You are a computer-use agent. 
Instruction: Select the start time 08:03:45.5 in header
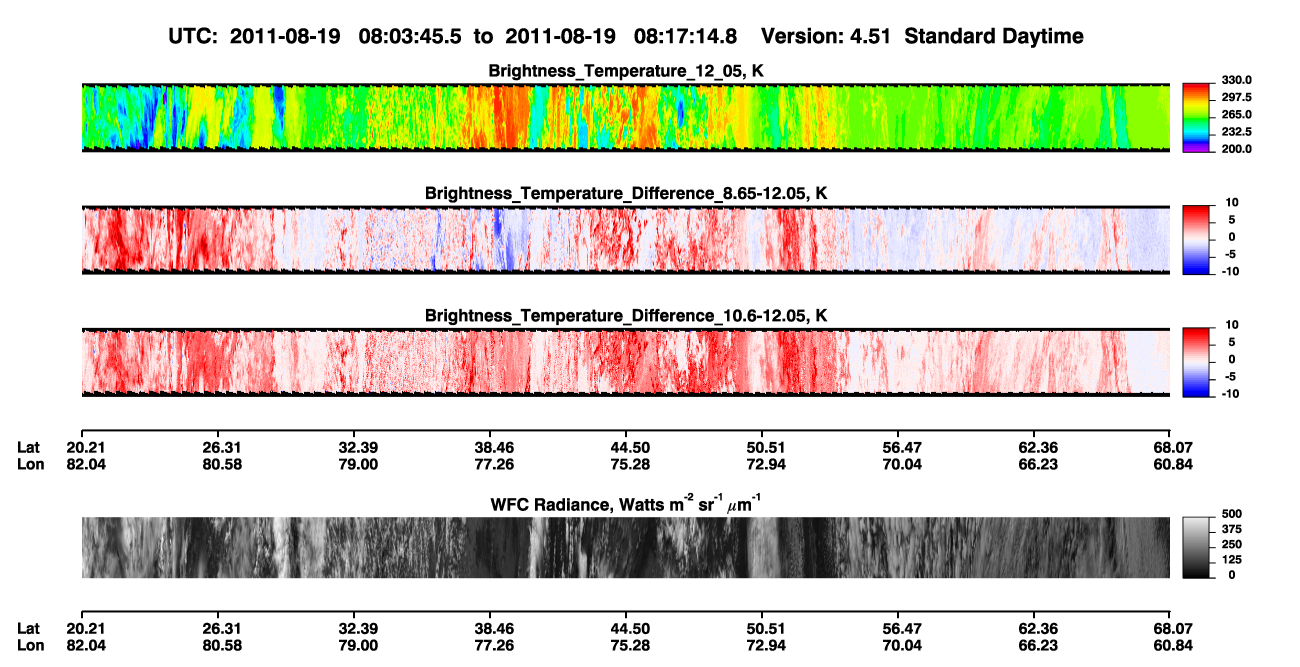pos(412,37)
